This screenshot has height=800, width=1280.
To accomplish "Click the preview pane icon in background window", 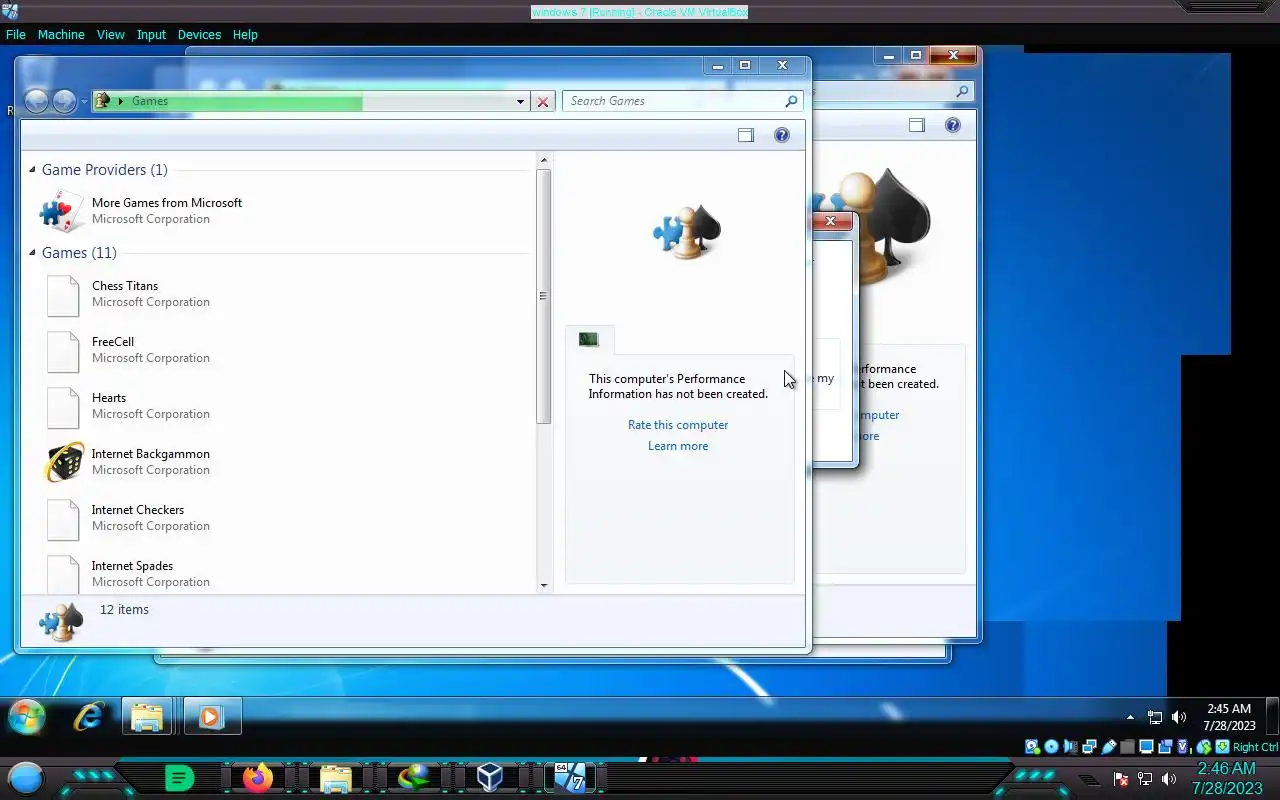I will 917,125.
